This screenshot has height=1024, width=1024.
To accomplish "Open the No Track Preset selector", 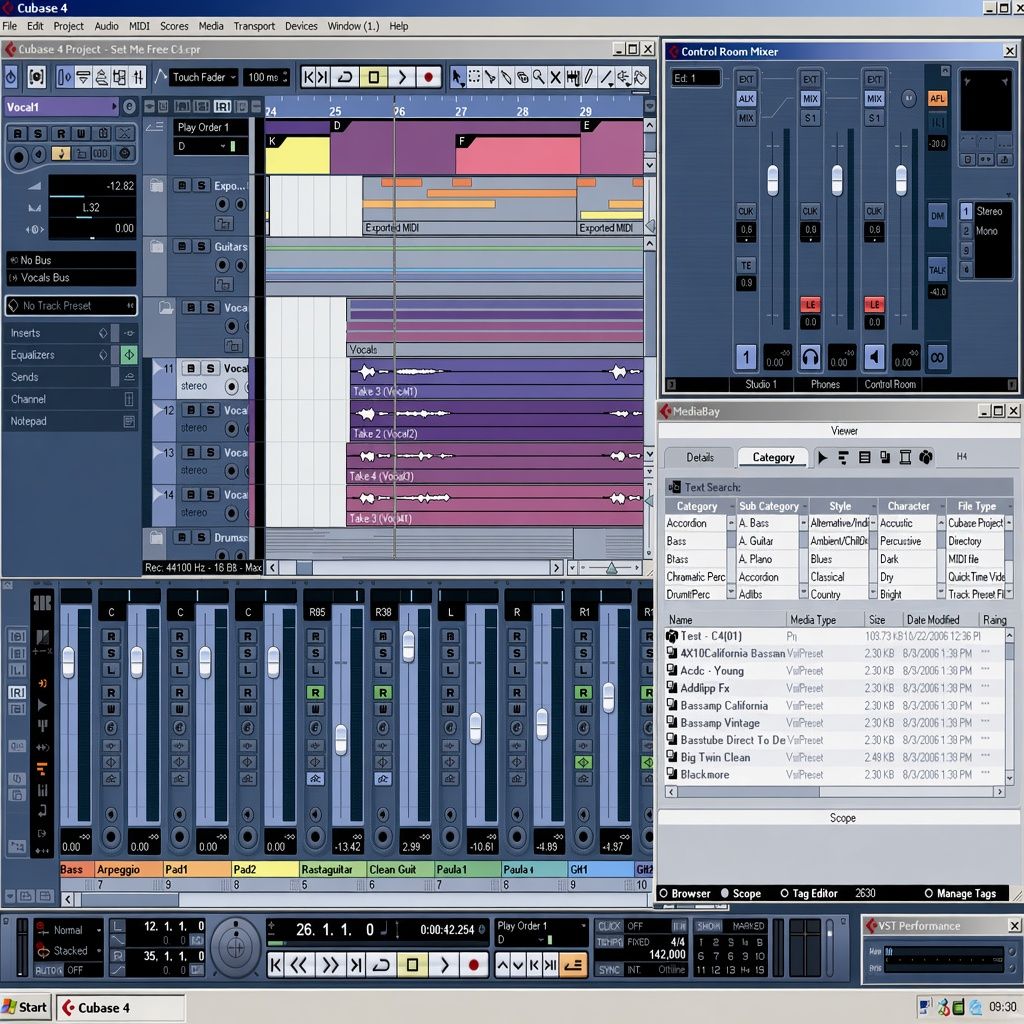I will [71, 306].
